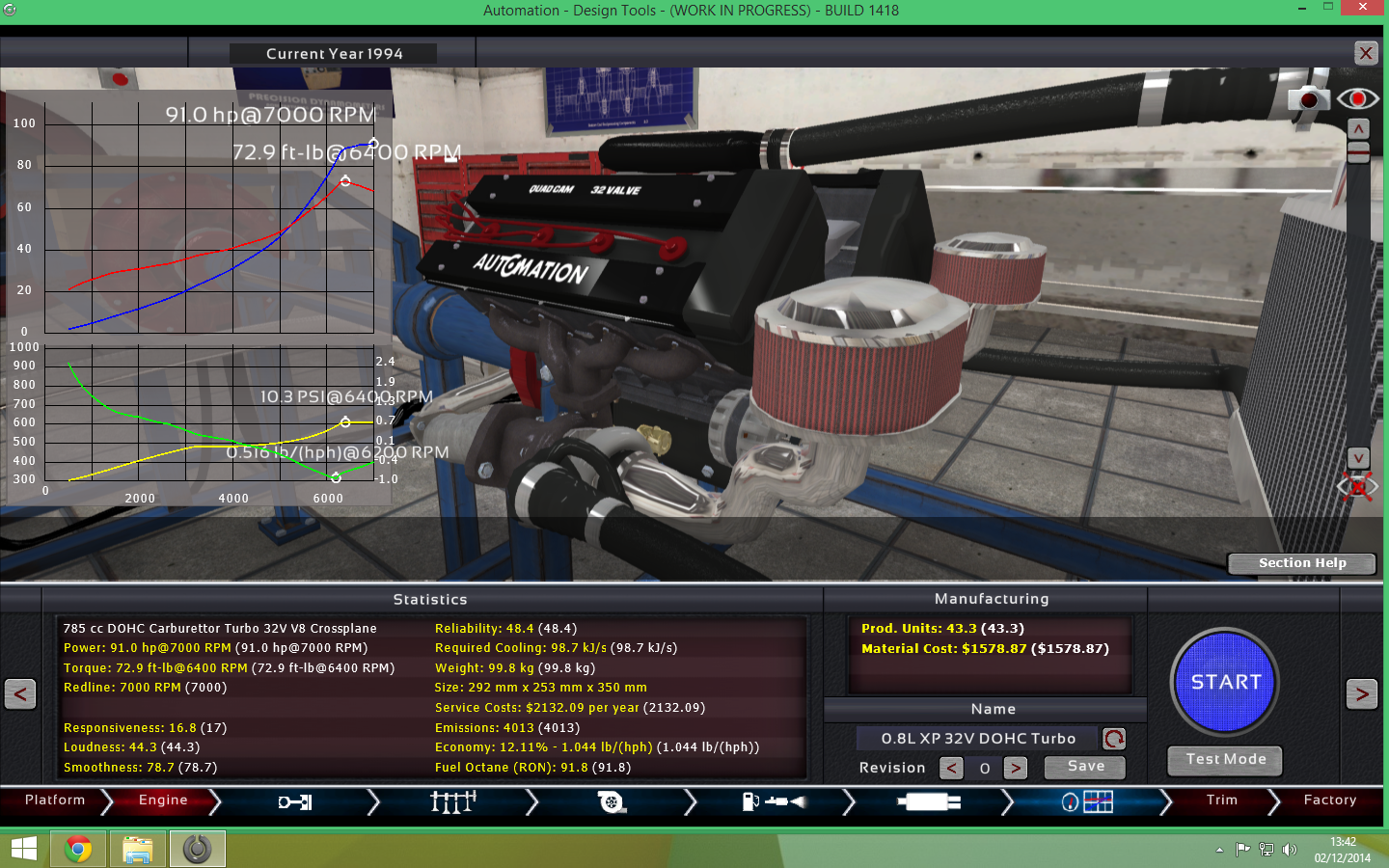Increase revision number with right arrow
Viewport: 1389px width, 868px height.
click(x=1015, y=768)
